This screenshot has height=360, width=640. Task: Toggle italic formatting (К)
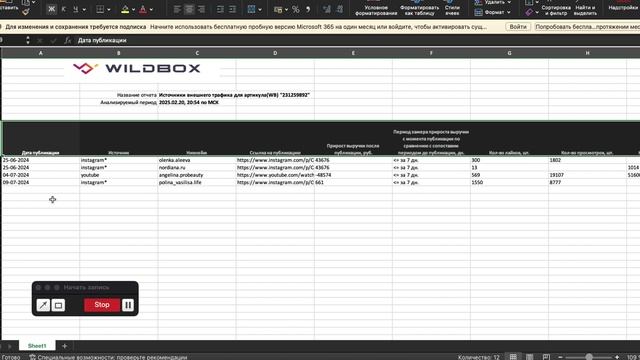[x=63, y=9]
